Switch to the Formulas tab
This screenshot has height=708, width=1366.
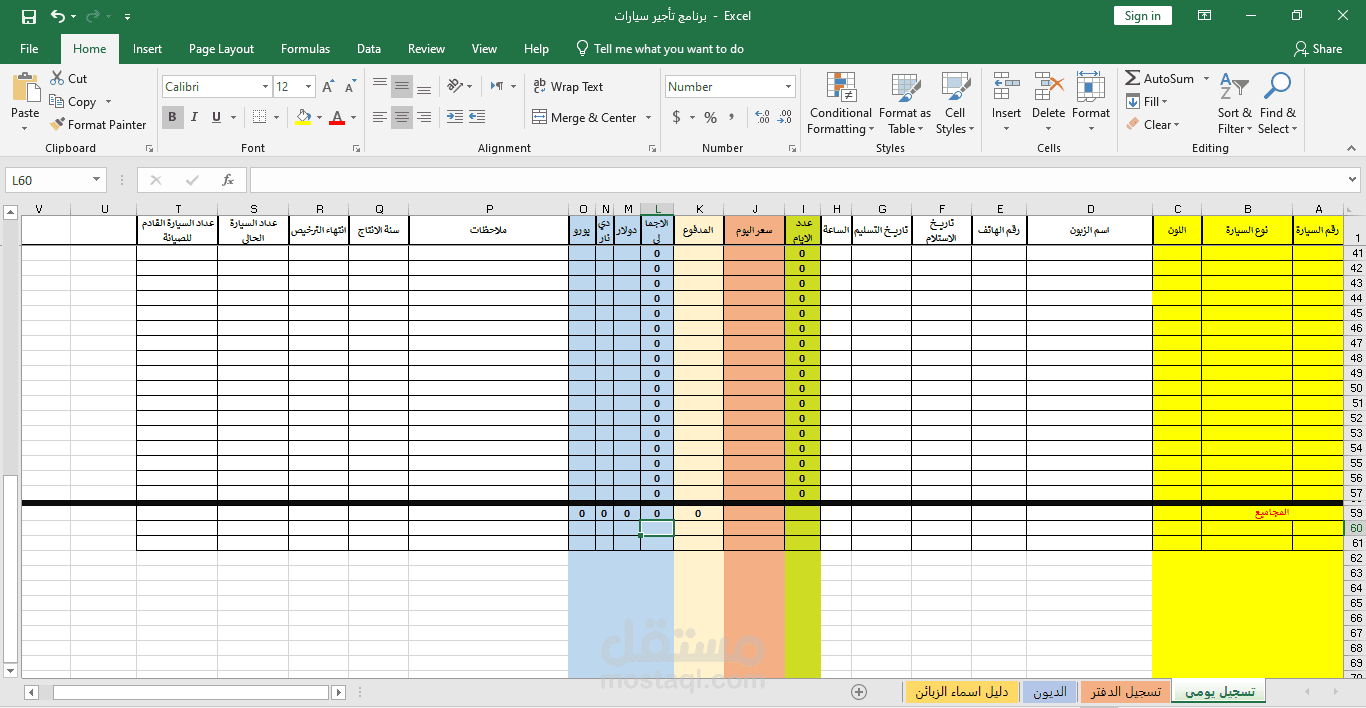point(305,49)
